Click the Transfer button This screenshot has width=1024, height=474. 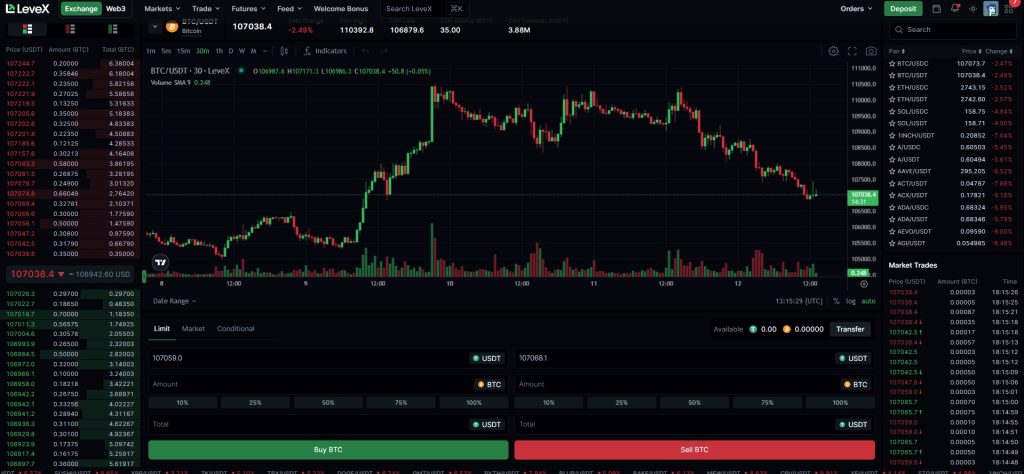(850, 329)
